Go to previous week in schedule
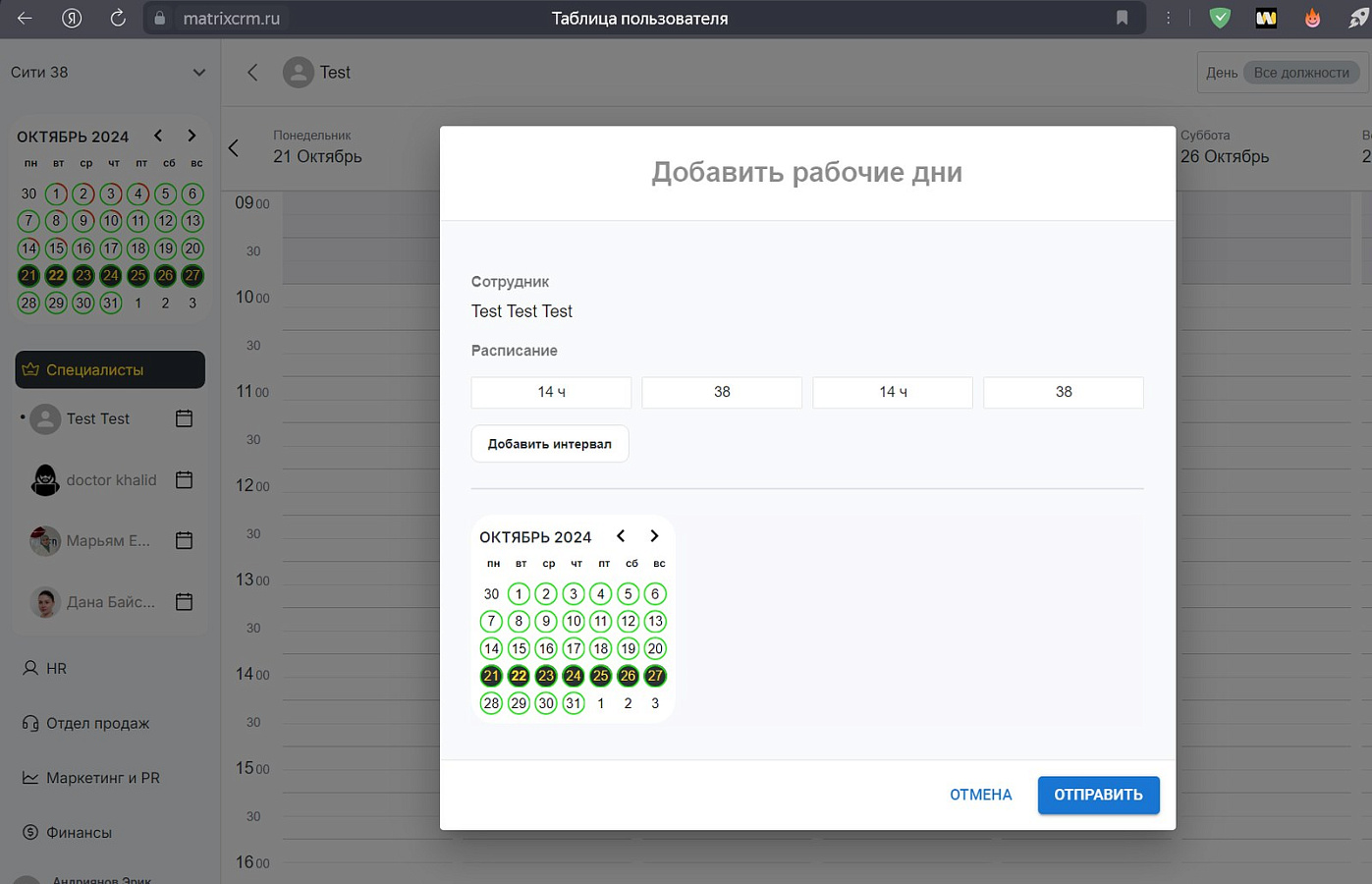The image size is (1372, 884). 234,147
